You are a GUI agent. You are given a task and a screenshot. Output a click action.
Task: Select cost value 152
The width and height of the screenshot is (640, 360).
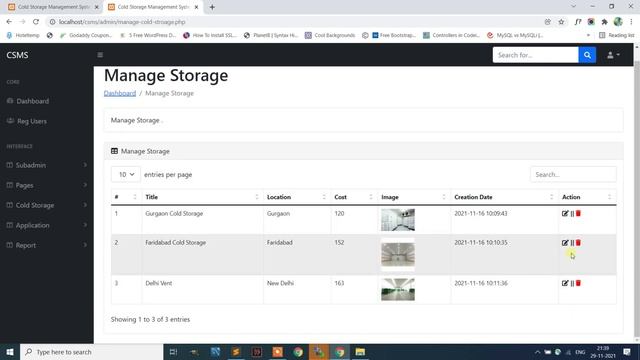pyautogui.click(x=339, y=242)
